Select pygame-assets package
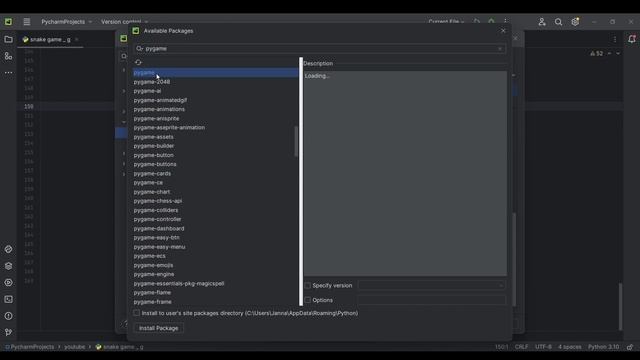640x360 pixels. 216,137
